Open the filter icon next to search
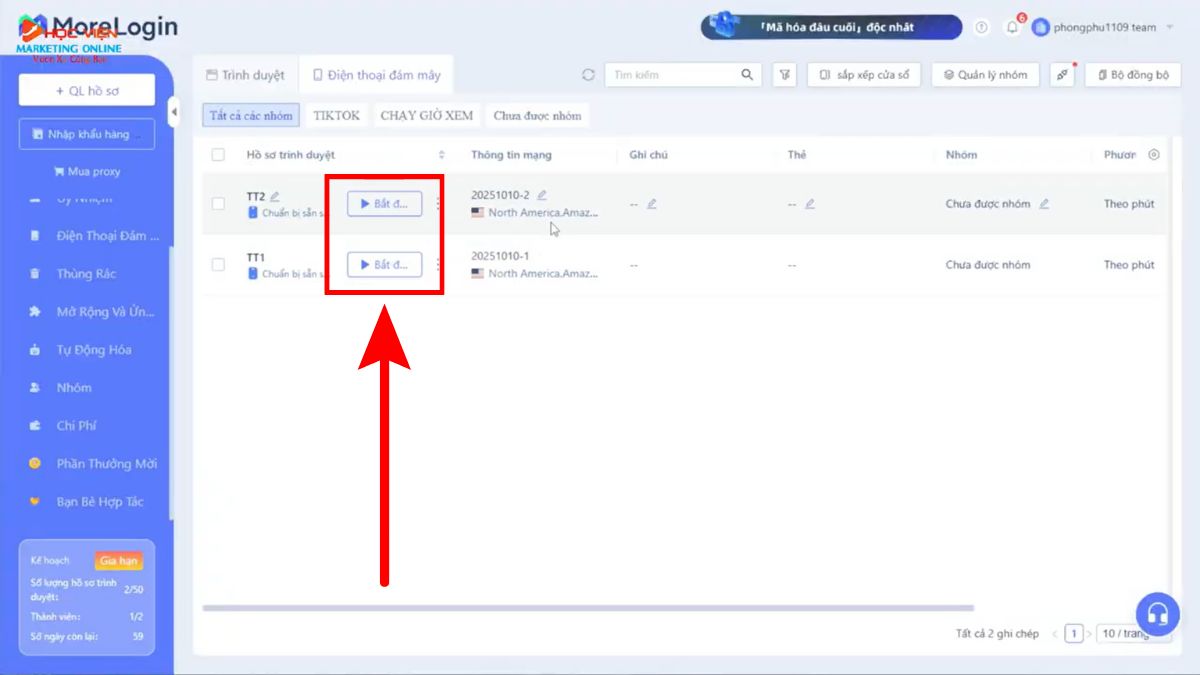Viewport: 1200px width, 675px height. (x=785, y=75)
